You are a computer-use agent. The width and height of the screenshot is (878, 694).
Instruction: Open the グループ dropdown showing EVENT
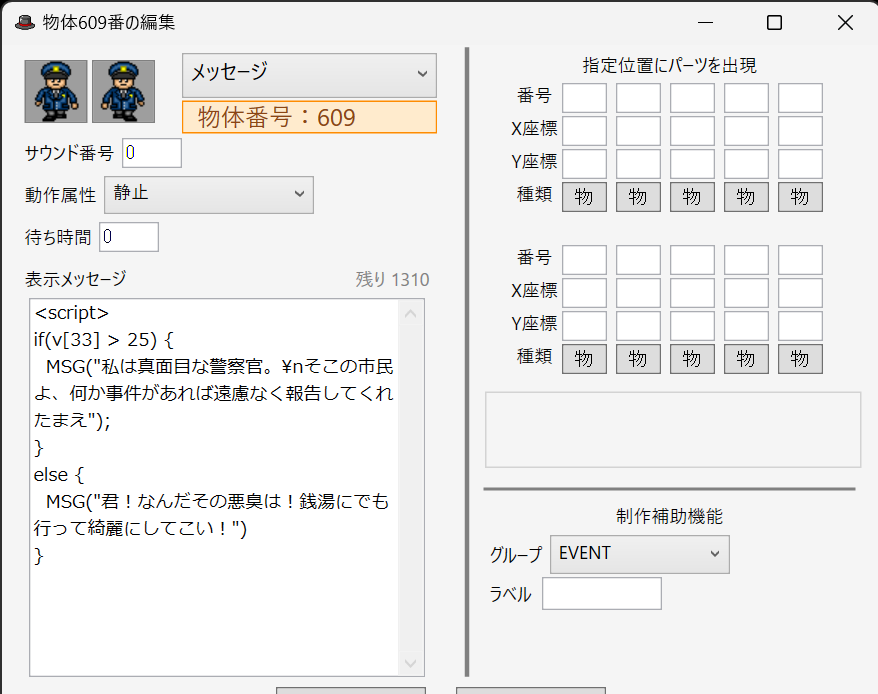tap(639, 554)
